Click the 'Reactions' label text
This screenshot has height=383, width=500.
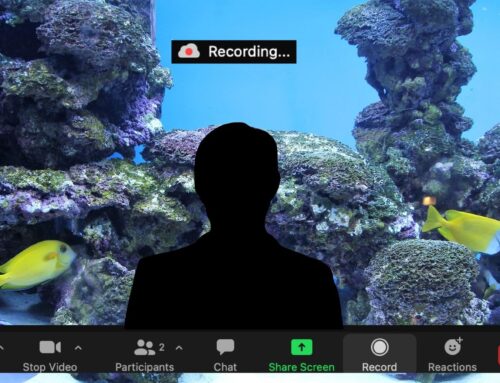pyautogui.click(x=452, y=367)
